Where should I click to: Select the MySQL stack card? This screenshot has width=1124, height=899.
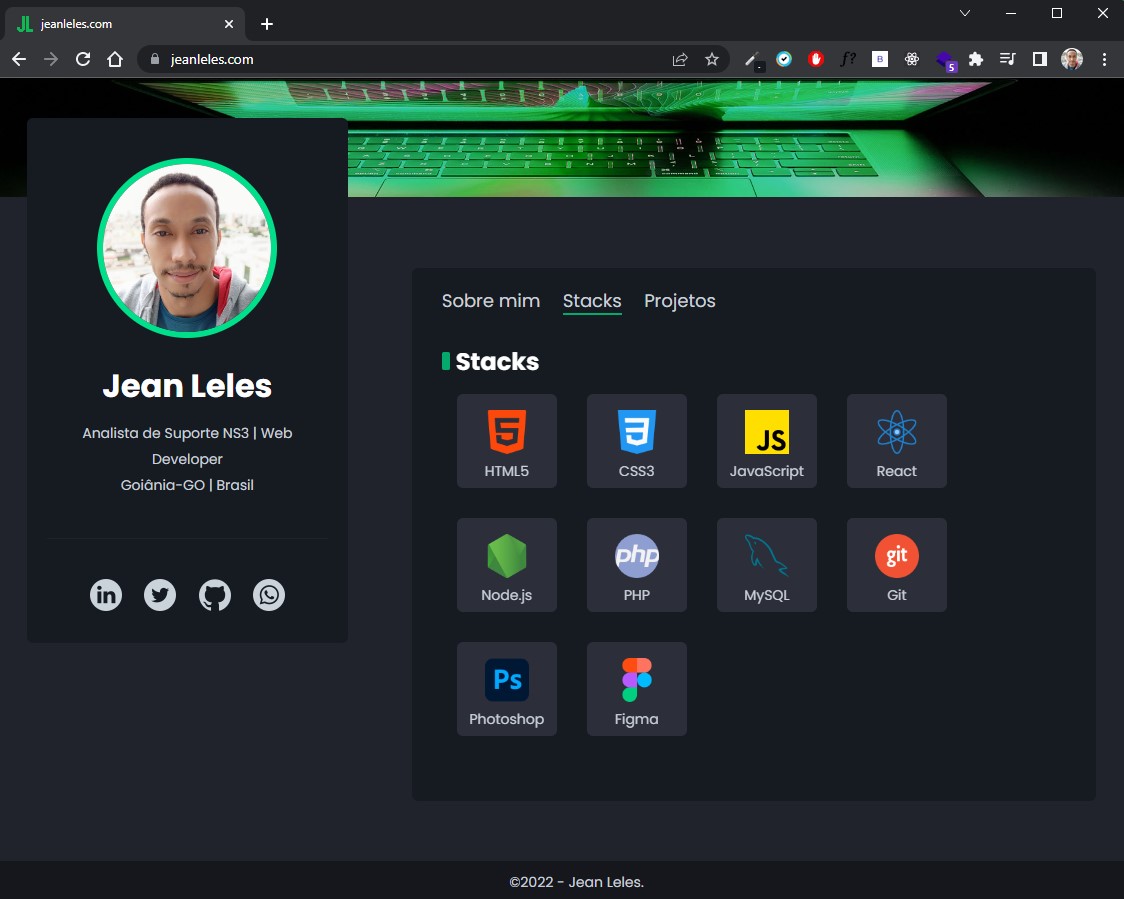tap(766, 565)
